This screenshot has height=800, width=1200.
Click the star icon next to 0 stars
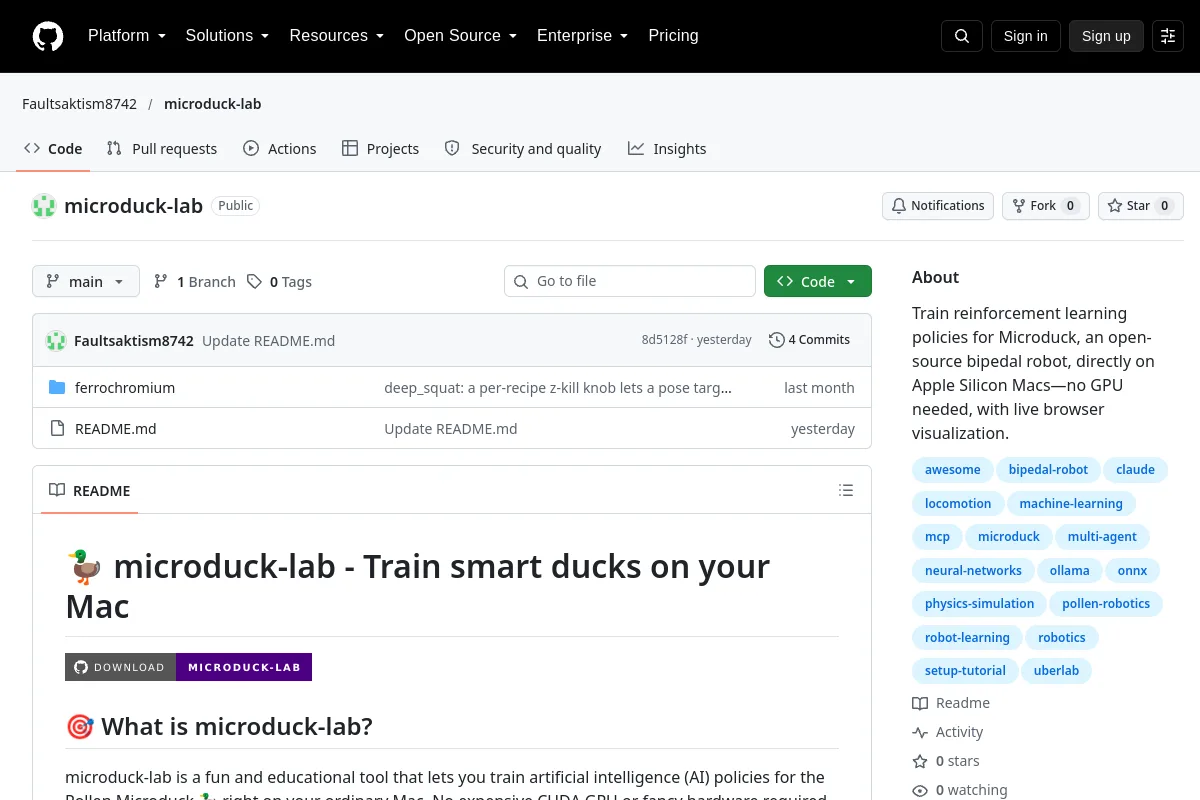[920, 761]
